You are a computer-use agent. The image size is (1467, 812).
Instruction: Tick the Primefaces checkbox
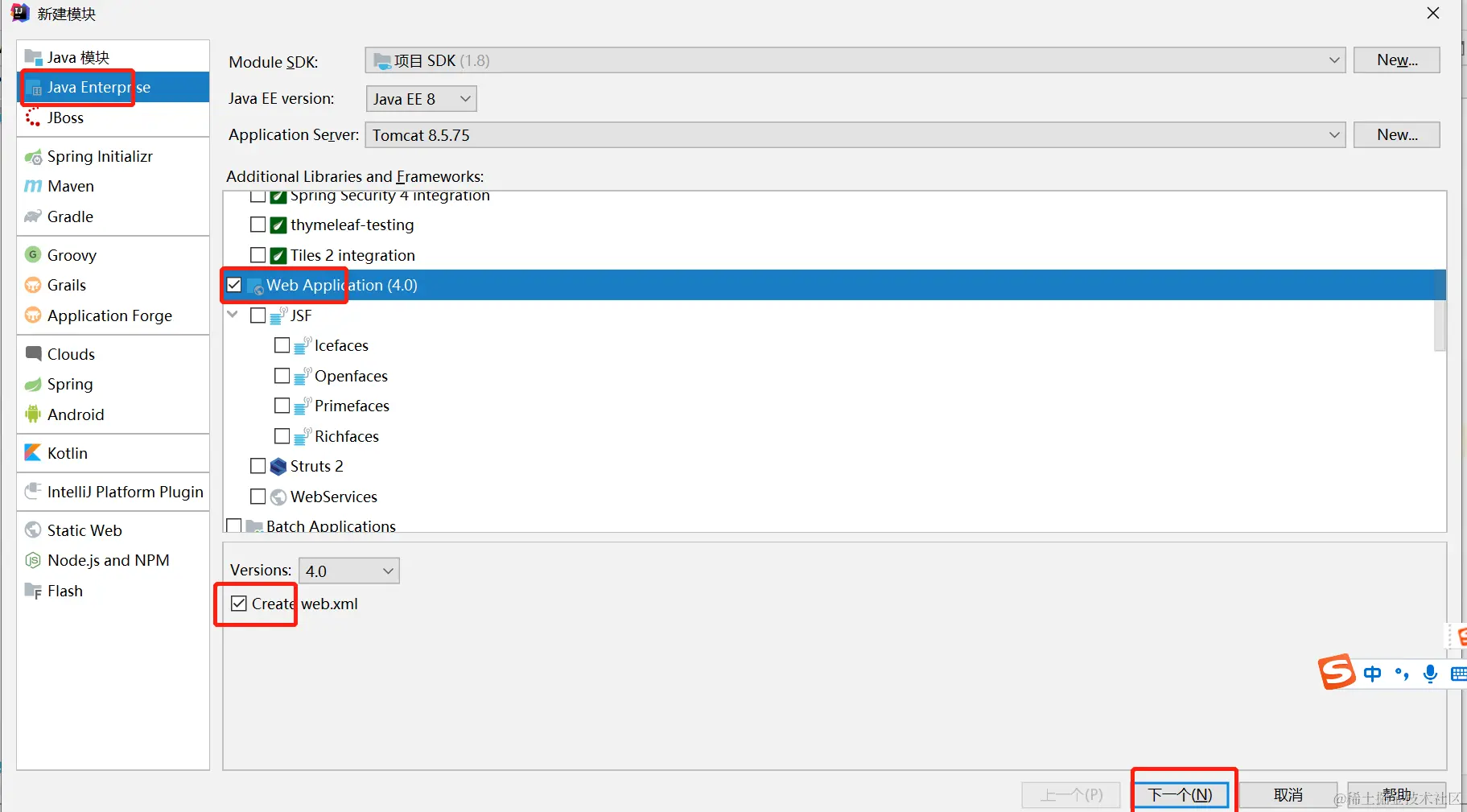282,406
